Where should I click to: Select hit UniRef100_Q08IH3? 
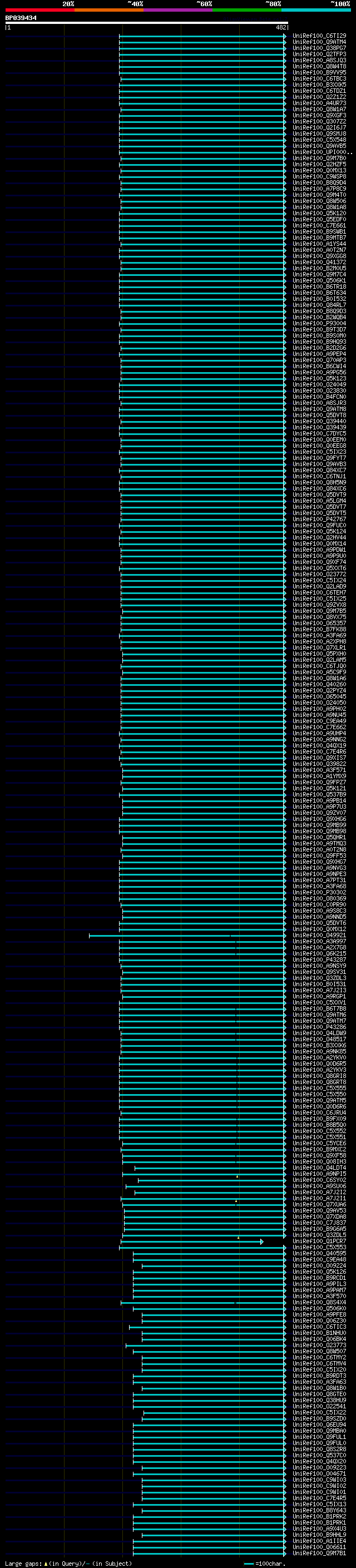coord(319,1162)
